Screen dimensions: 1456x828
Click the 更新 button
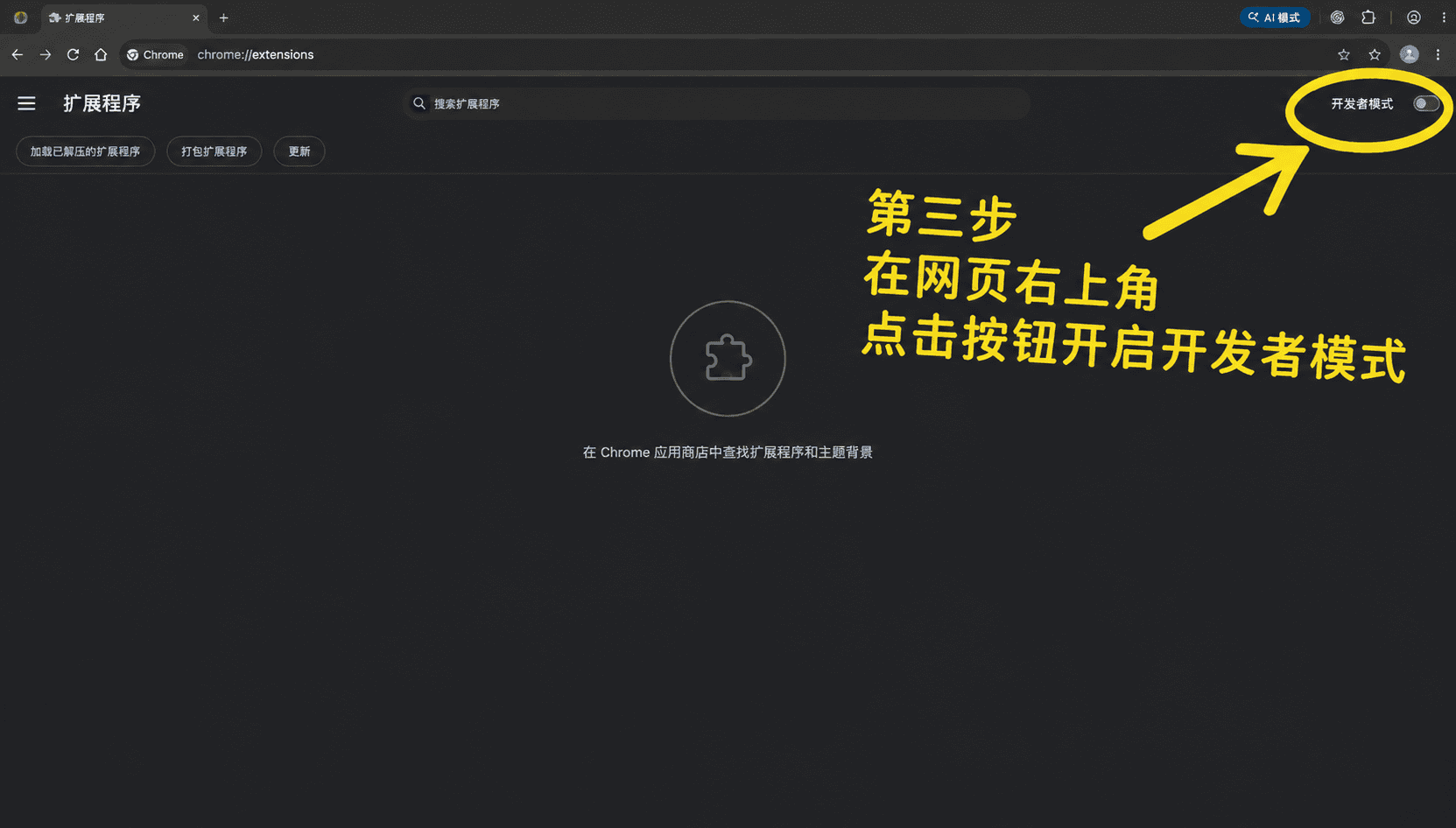click(299, 151)
